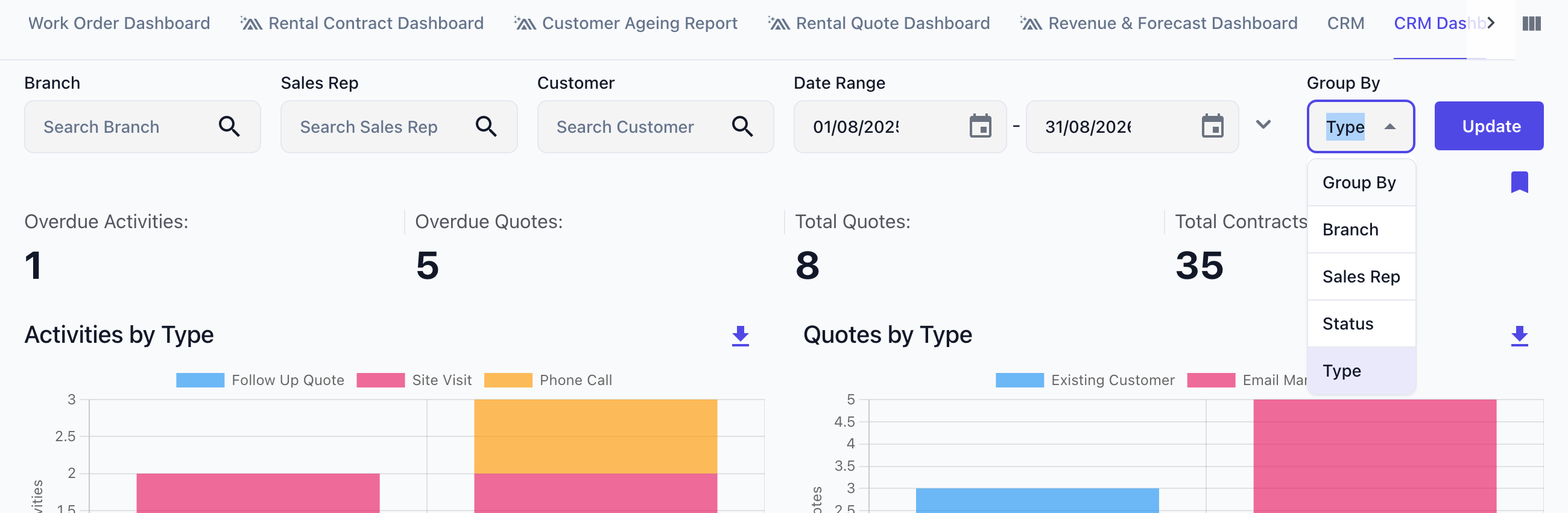Screen dimensions: 1568x513
Task: Click the Site Visit legend label
Action: [442, 380]
